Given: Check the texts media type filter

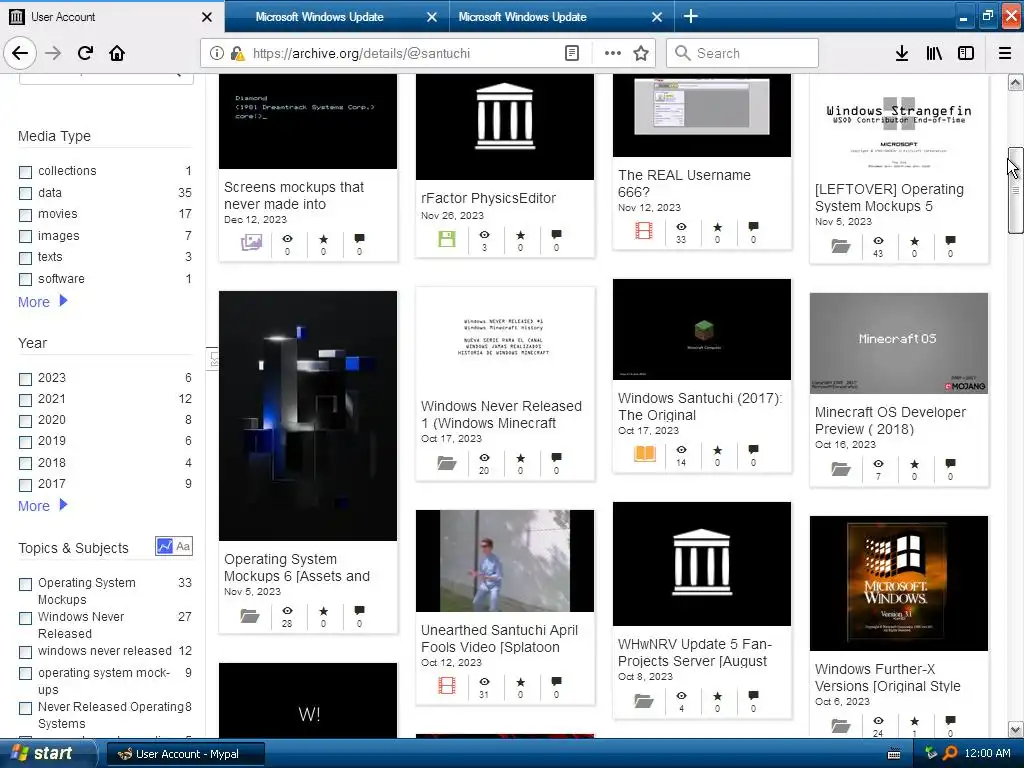Looking at the screenshot, I should point(25,258).
